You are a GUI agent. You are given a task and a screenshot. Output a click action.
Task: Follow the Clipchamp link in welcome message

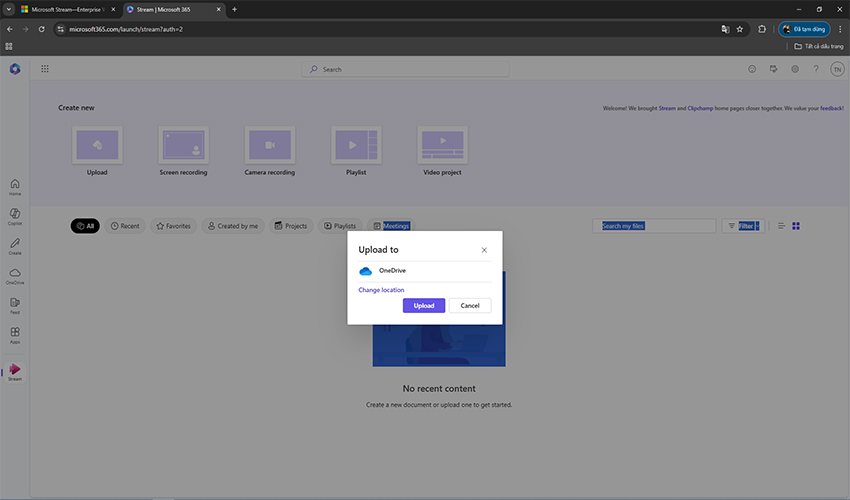pyautogui.click(x=700, y=108)
